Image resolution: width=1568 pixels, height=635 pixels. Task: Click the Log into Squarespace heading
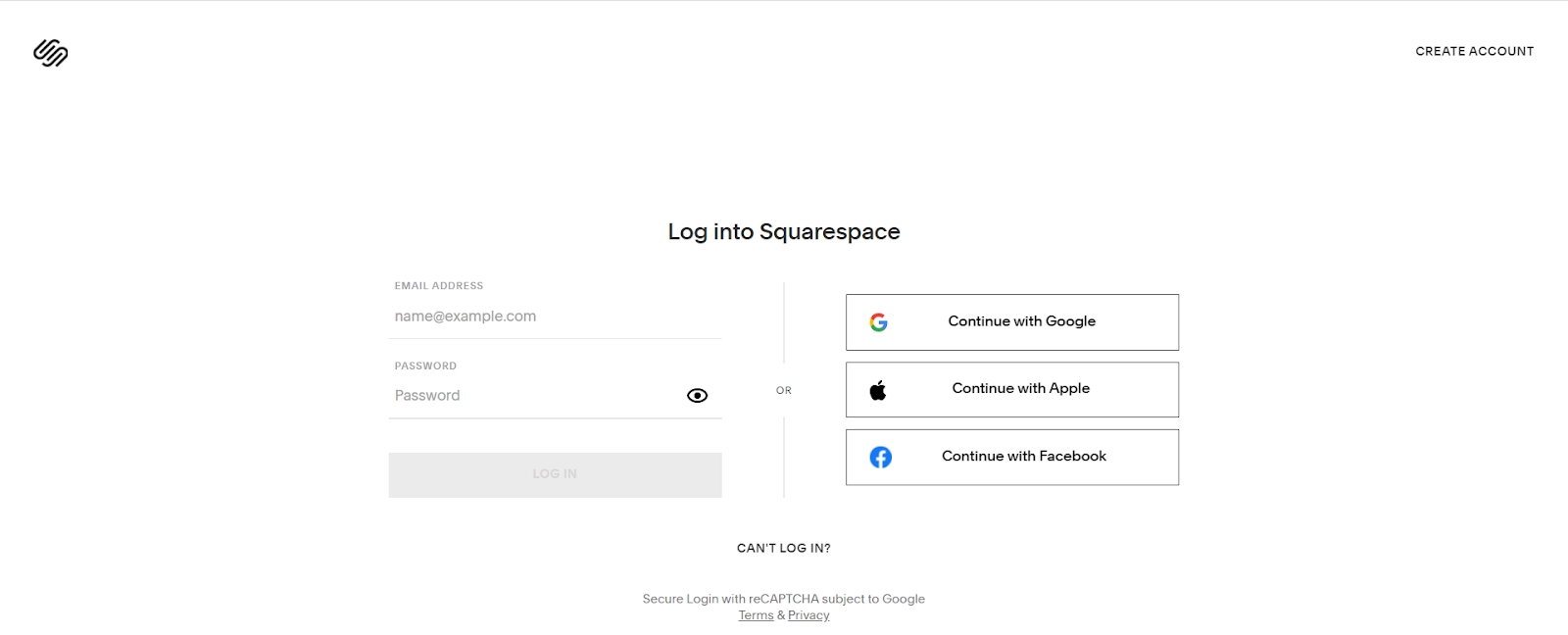pyautogui.click(x=783, y=232)
